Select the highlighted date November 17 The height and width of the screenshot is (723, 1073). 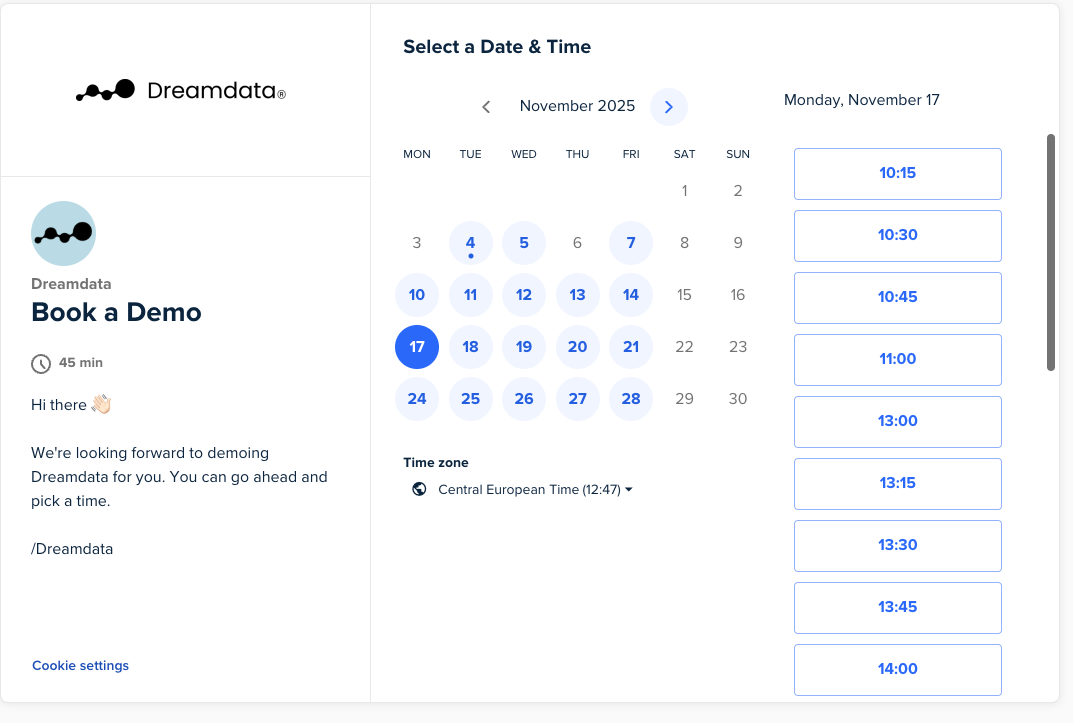(x=417, y=347)
